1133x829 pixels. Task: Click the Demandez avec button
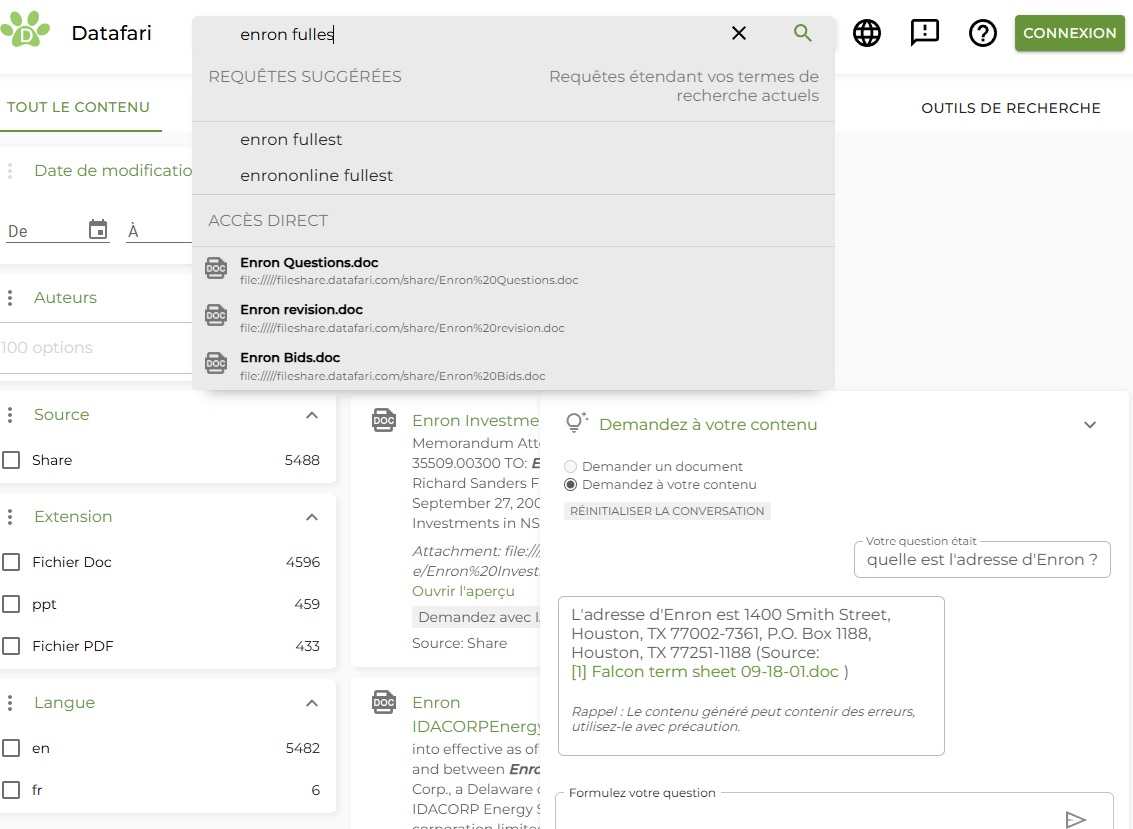(476, 617)
